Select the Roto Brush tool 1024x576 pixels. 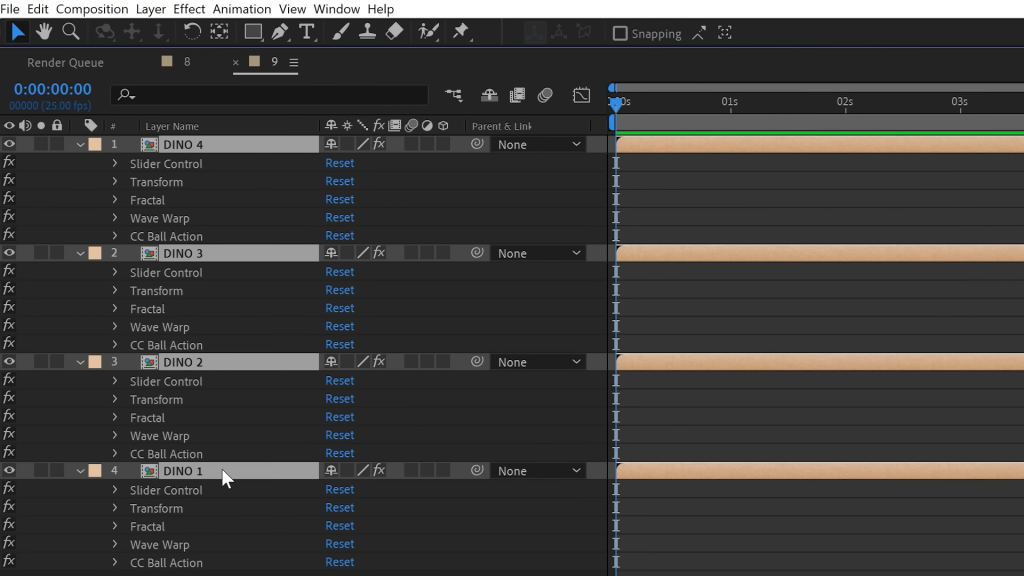pyautogui.click(x=428, y=31)
